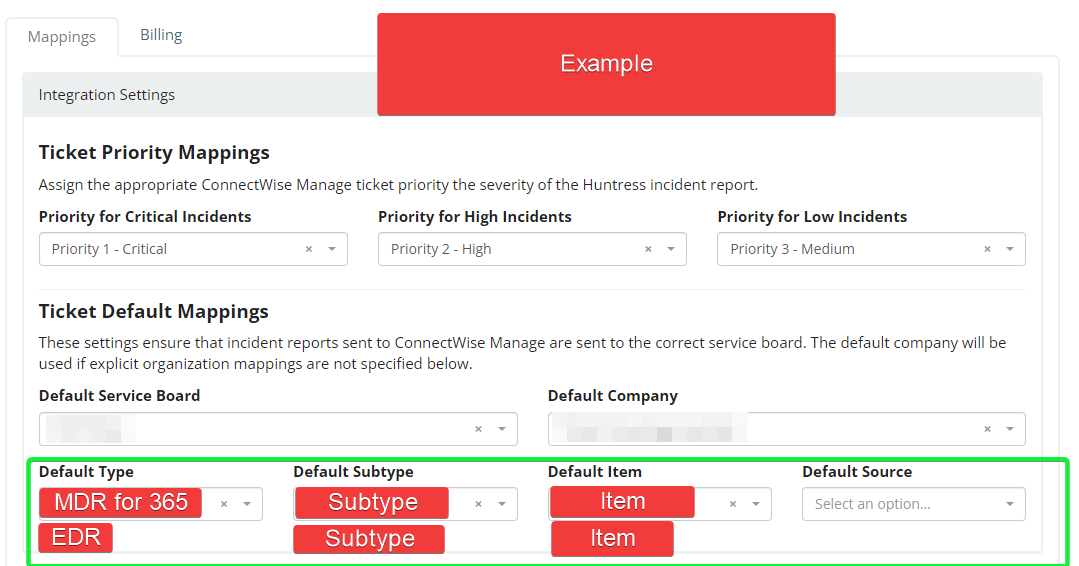Expand the Default Type dropdown arrow
Viewport: 1079px width, 566px height.
pos(247,504)
